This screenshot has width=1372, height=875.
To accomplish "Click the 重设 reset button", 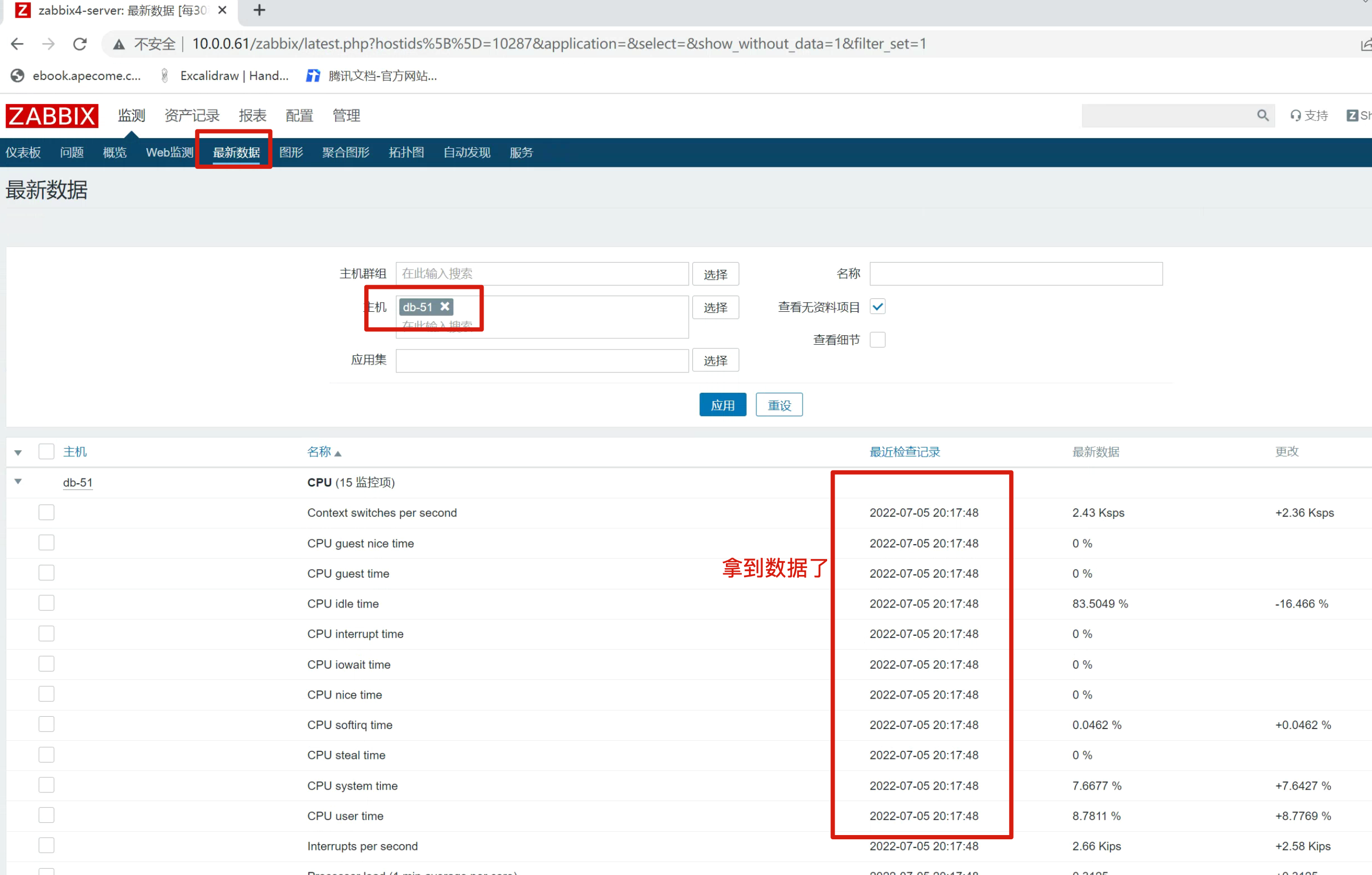I will pos(778,404).
